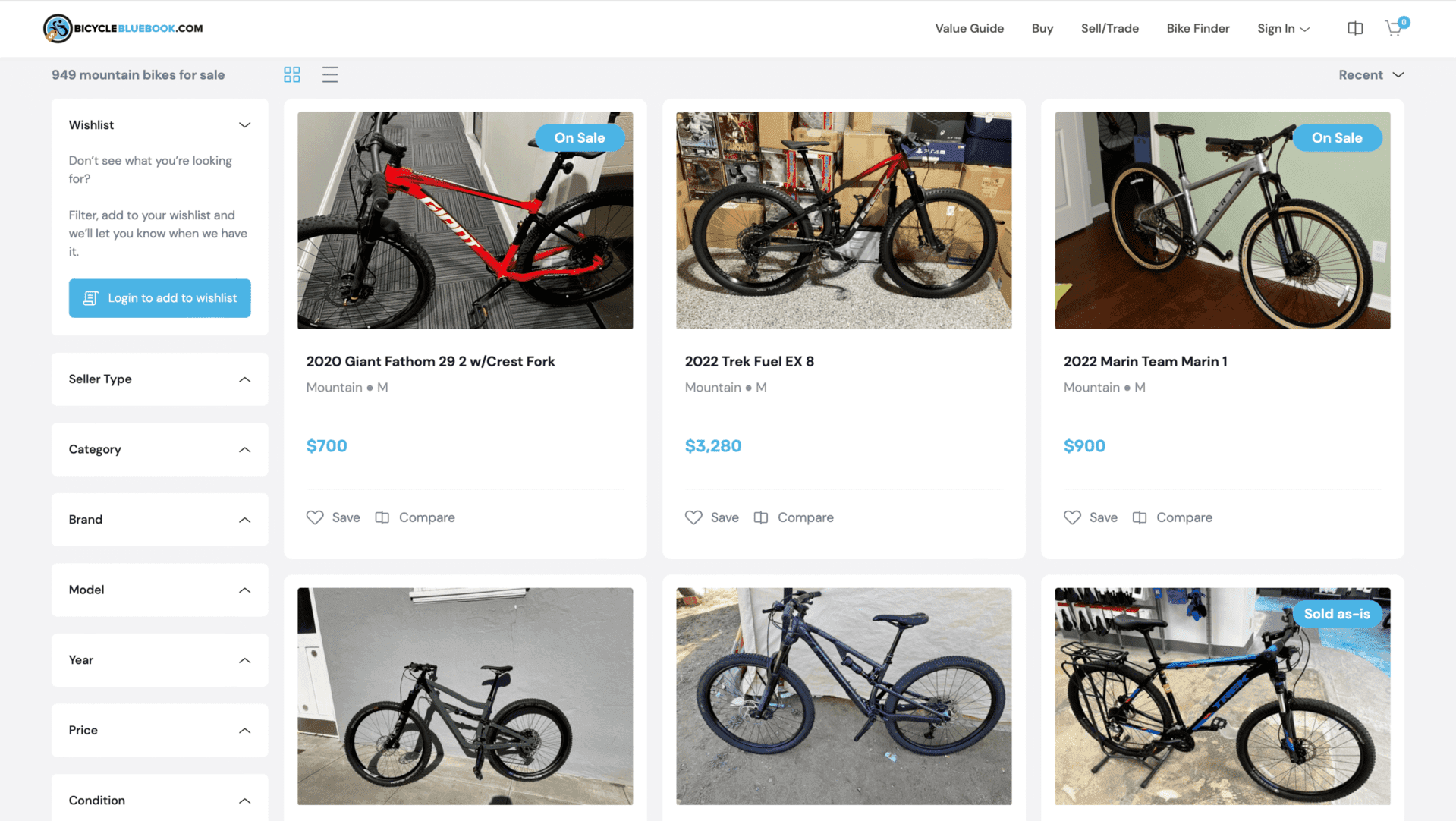The width and height of the screenshot is (1456, 821).
Task: Expand the Brand filter section
Action: pos(159,520)
